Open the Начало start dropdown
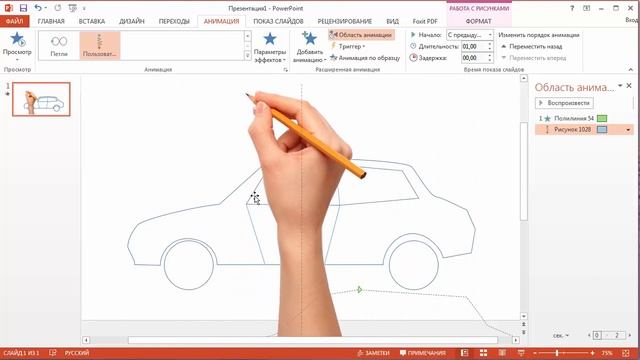This screenshot has width=640, height=360. coord(470,35)
